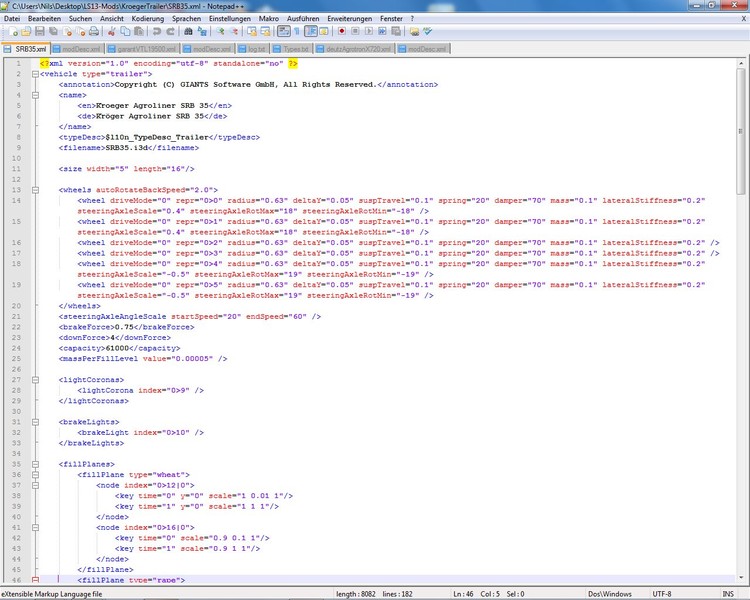Open the question mark help menu
Image resolution: width=750 pixels, height=600 pixels.
tap(412, 19)
